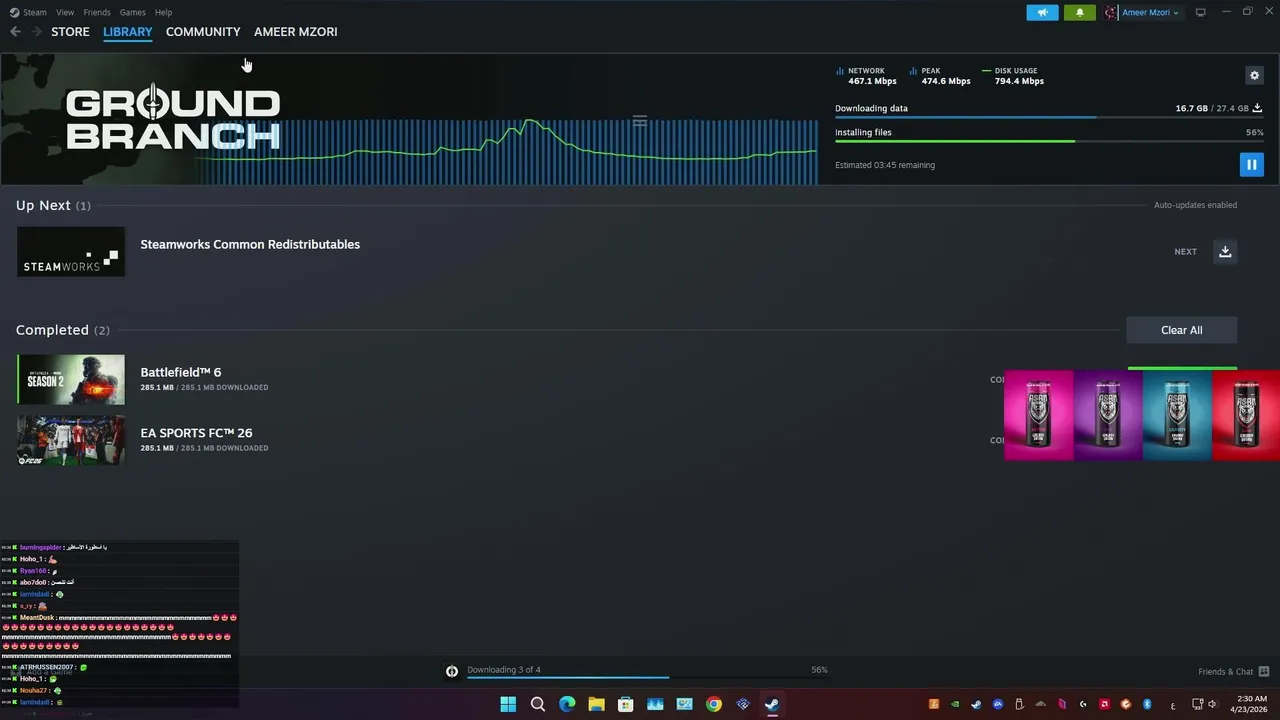The width and height of the screenshot is (1280, 720).
Task: Click the Estimated 03:45 remaining text
Action: coord(885,165)
